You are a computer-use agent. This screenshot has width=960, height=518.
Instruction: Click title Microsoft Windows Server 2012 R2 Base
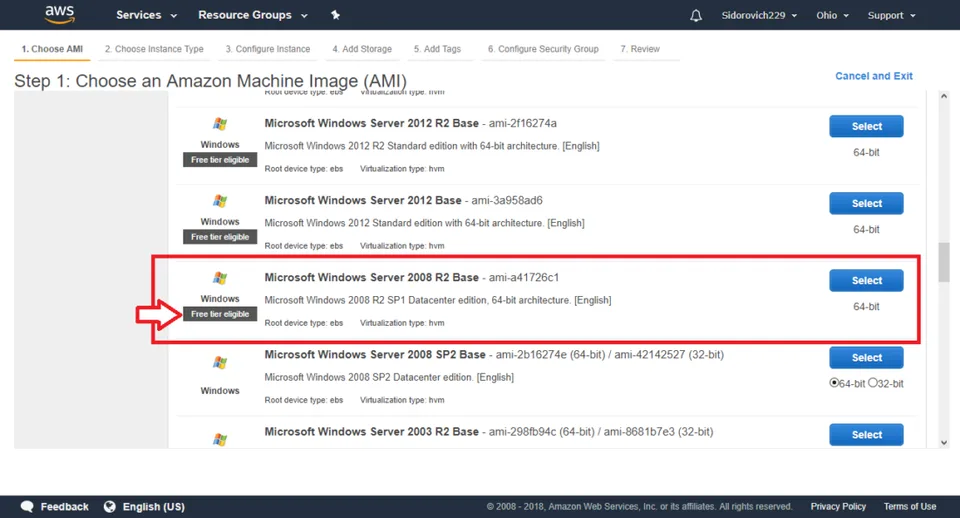click(x=372, y=123)
